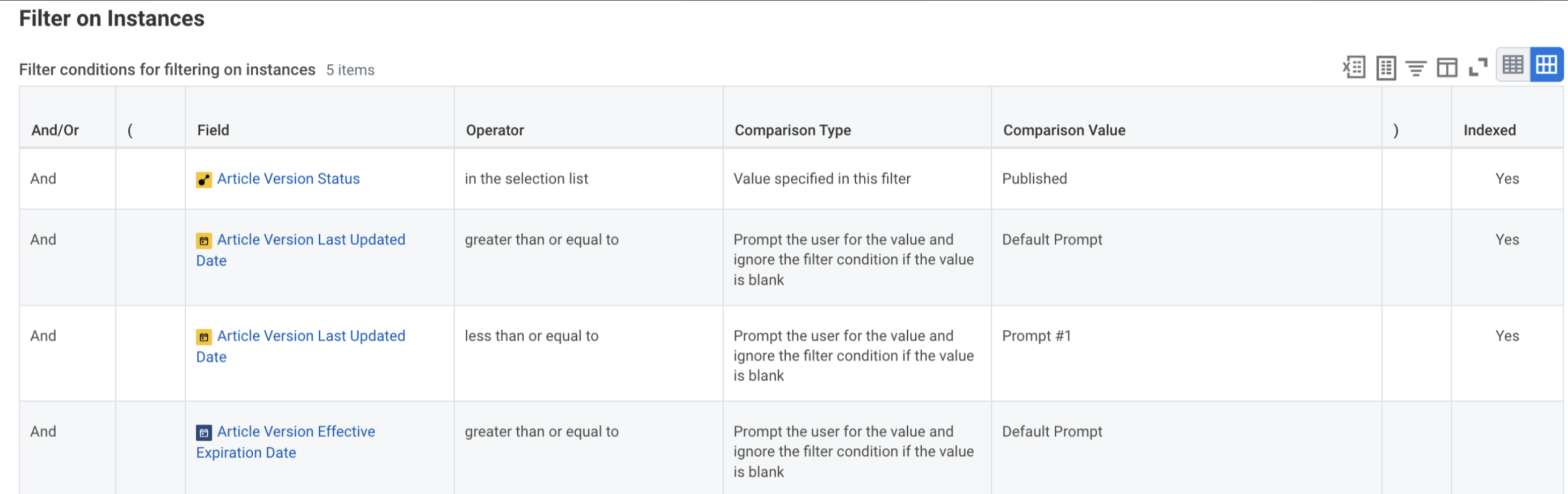Click the Operator column header
Image resolution: width=1568 pixels, height=494 pixels.
494,131
